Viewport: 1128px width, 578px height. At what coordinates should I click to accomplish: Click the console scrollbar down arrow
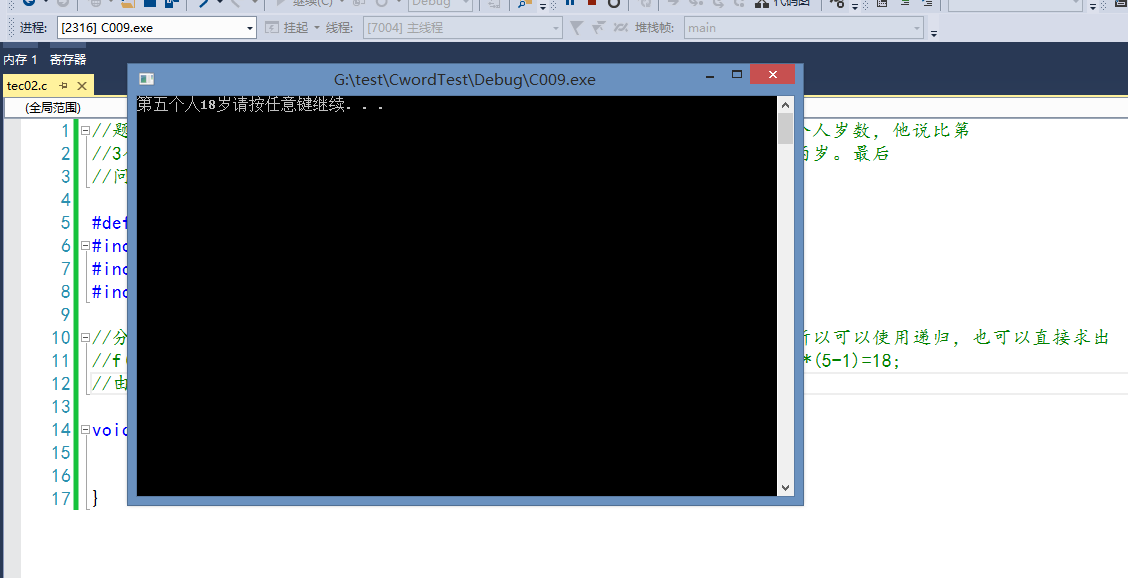785,487
